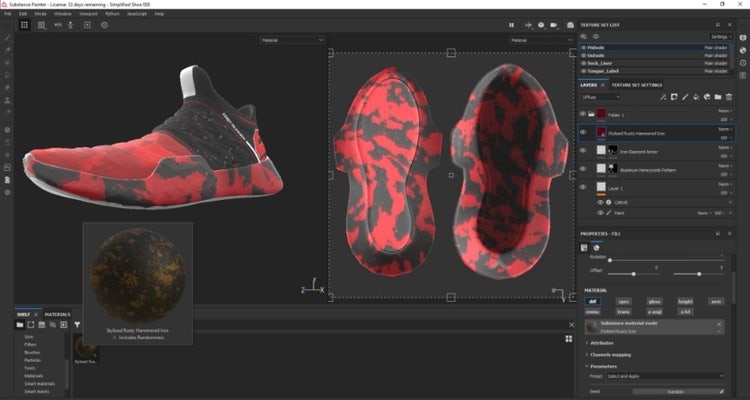Image resolution: width=750 pixels, height=400 pixels.
Task: Expand the Channels mapping section
Action: [608, 355]
